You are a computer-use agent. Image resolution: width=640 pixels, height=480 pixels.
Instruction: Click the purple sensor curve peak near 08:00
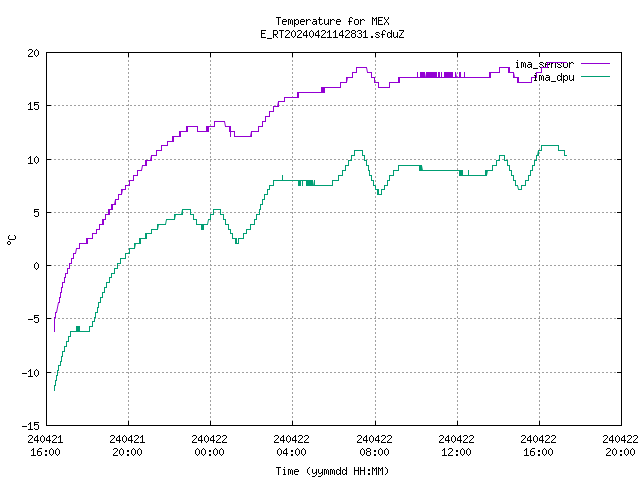point(362,68)
